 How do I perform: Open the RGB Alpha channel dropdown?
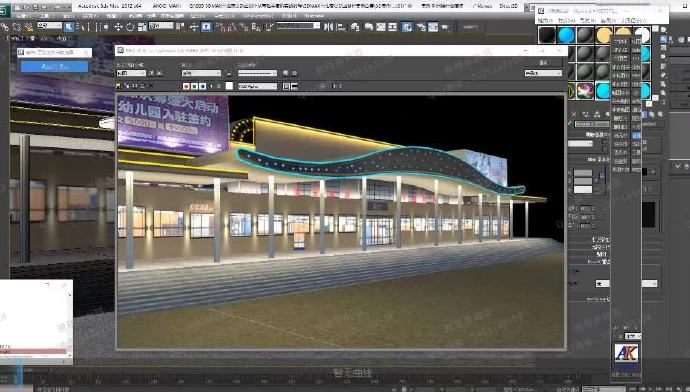(x=257, y=86)
